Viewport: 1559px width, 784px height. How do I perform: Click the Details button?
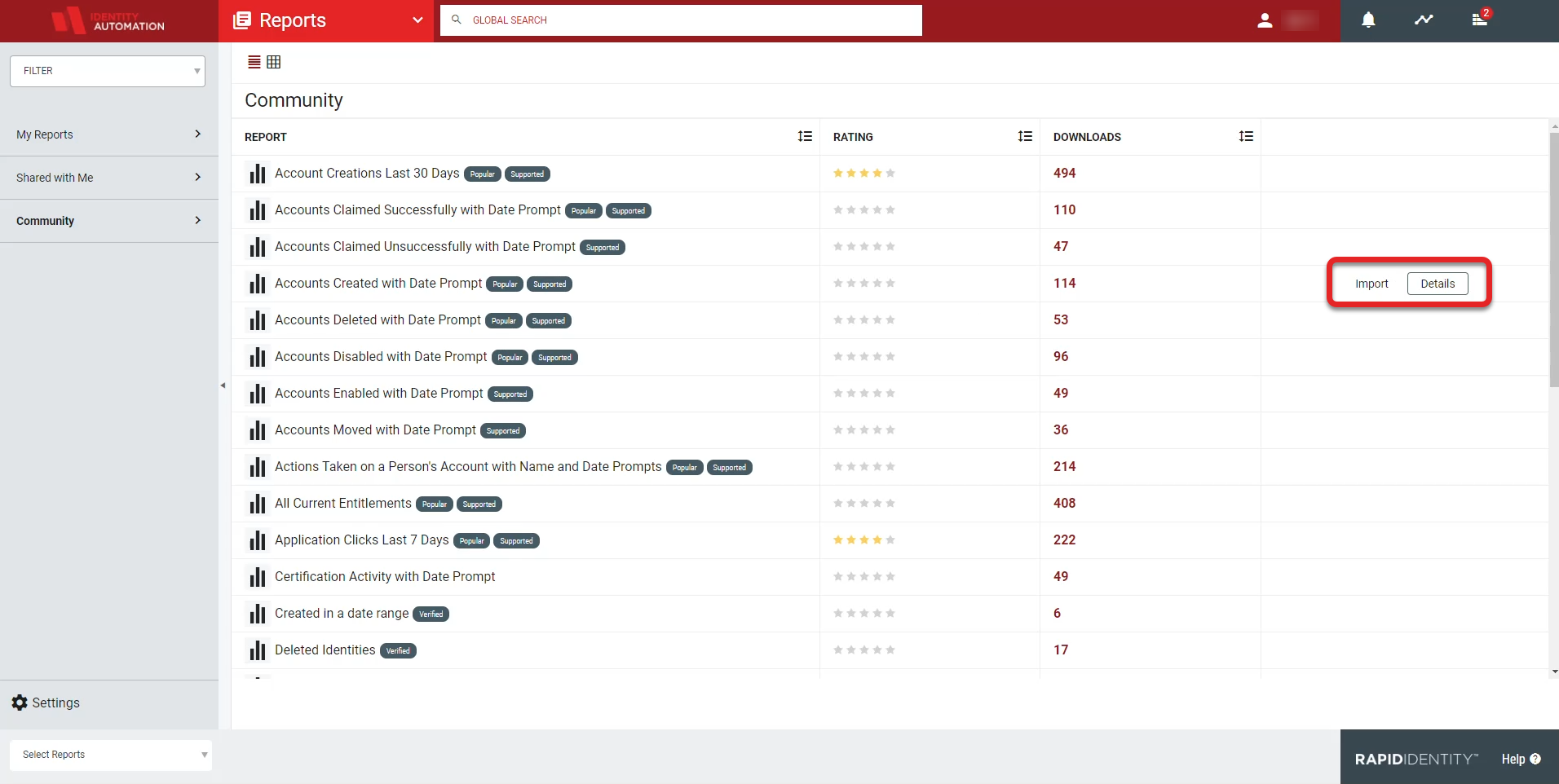(x=1438, y=284)
